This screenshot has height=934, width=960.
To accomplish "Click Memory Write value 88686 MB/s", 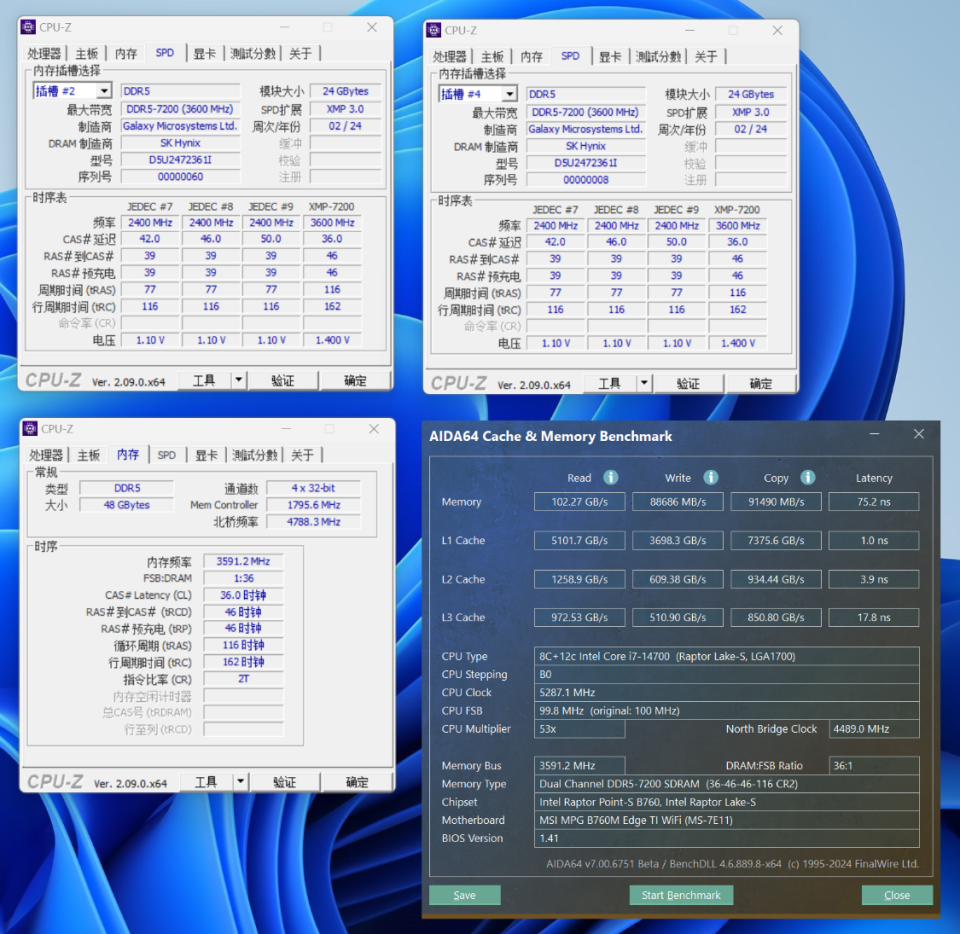I will 678,502.
